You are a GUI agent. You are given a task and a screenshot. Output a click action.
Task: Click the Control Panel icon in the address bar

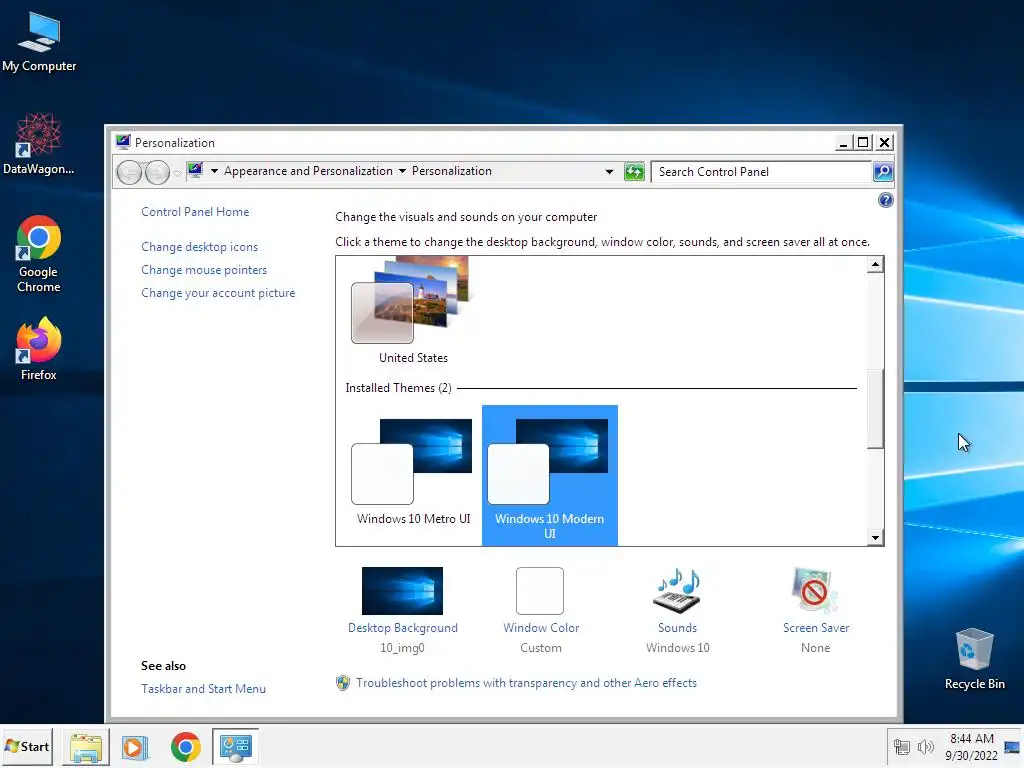[195, 170]
